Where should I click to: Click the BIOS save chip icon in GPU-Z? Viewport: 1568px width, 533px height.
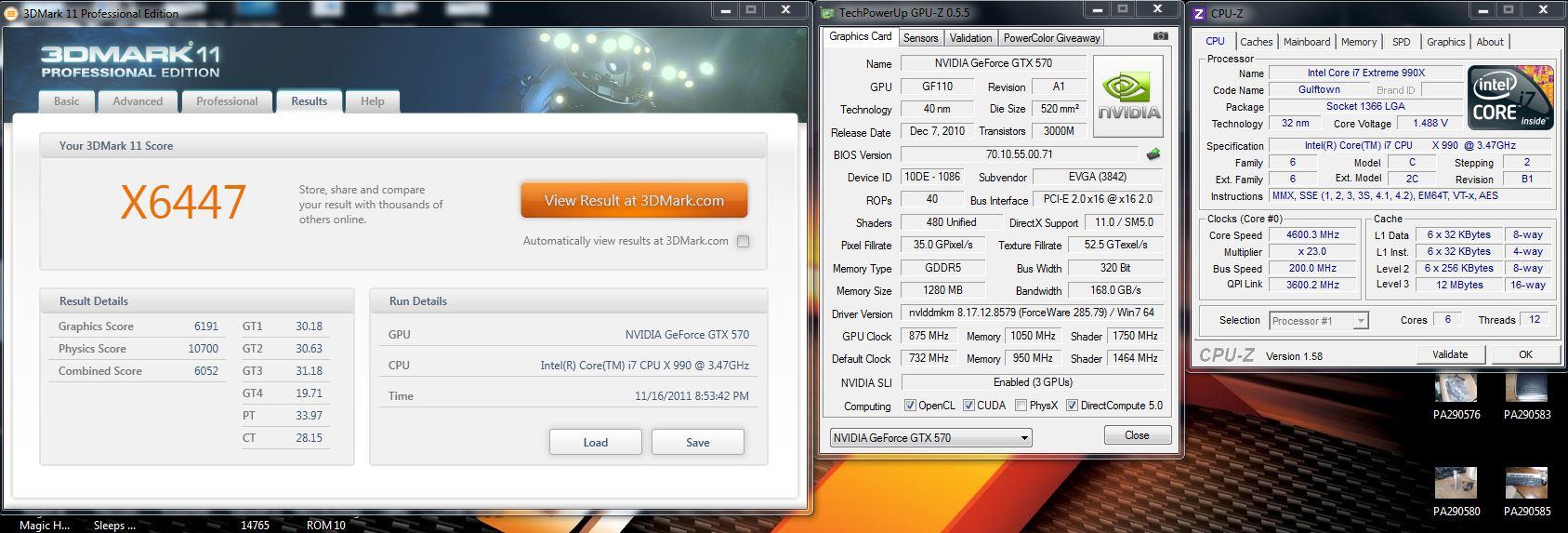[1153, 154]
